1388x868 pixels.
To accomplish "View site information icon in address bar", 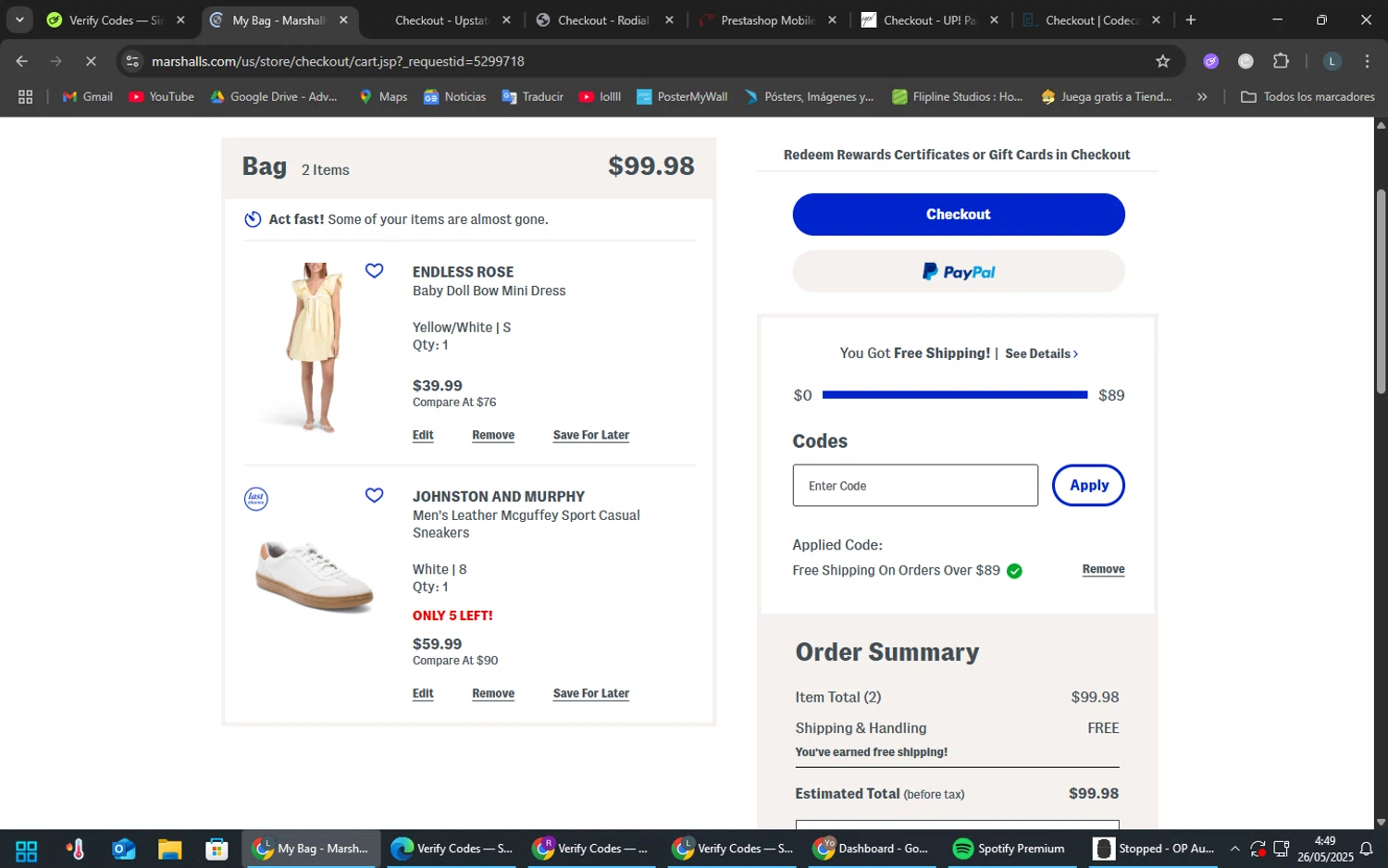I will (132, 61).
